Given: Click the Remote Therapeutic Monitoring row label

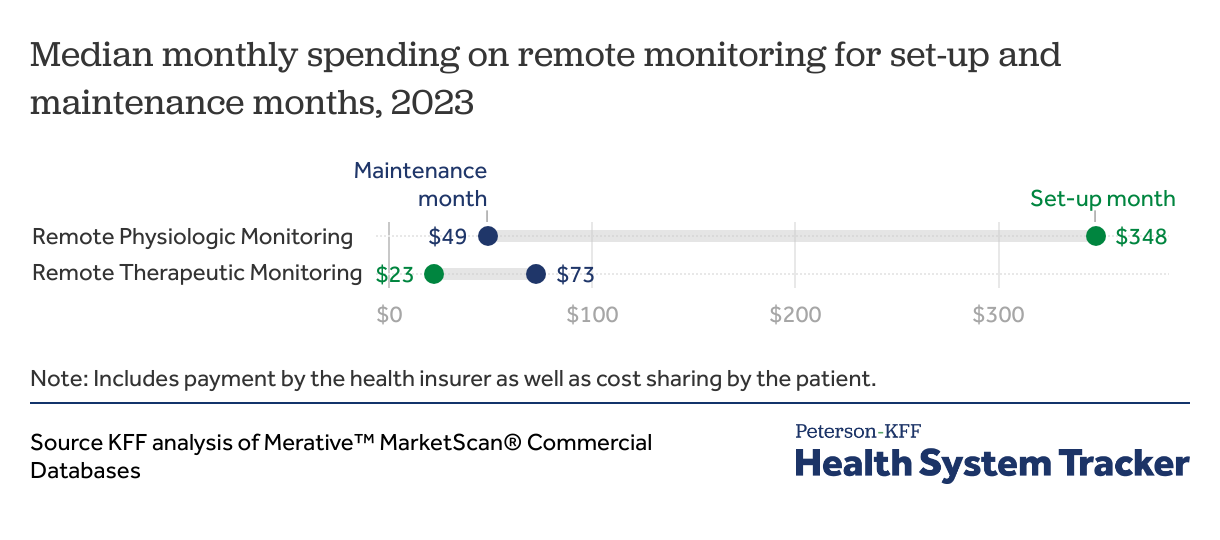Looking at the screenshot, I should 197,272.
